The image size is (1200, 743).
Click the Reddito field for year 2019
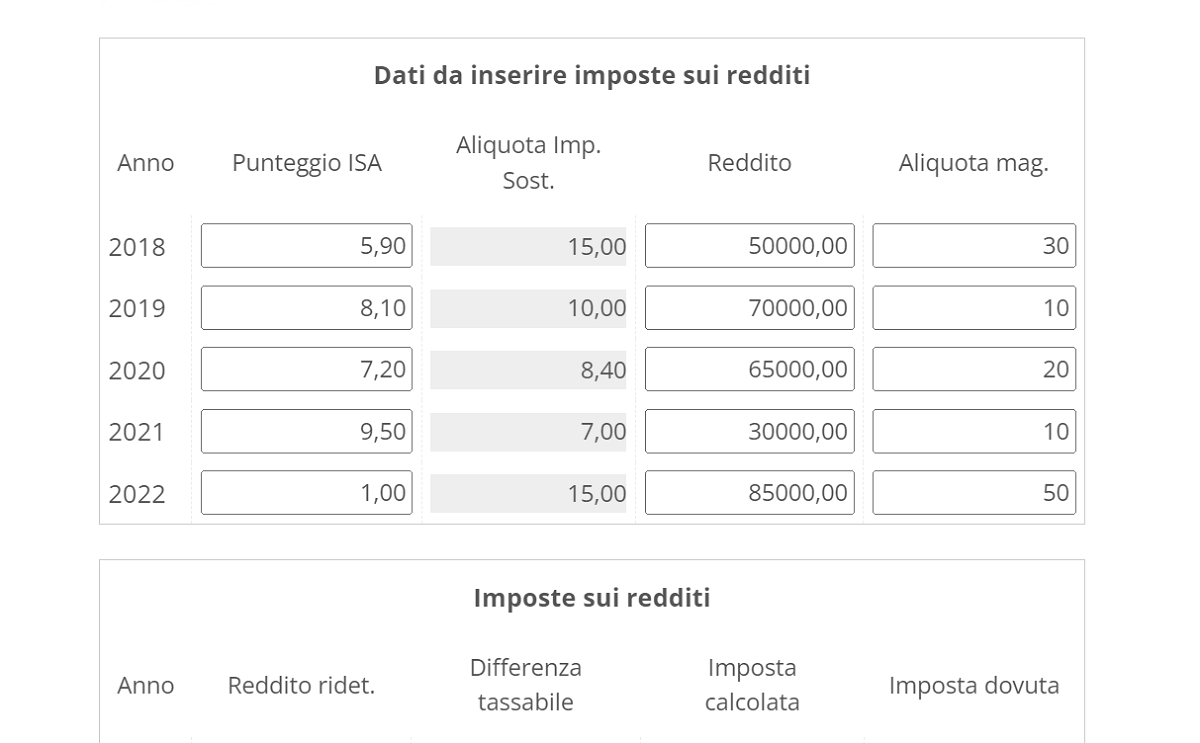(x=749, y=307)
